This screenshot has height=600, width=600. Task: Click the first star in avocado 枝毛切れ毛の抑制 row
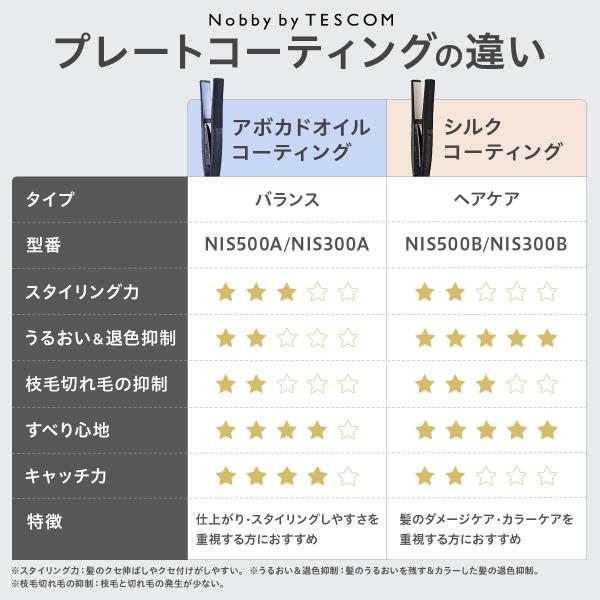226,384
